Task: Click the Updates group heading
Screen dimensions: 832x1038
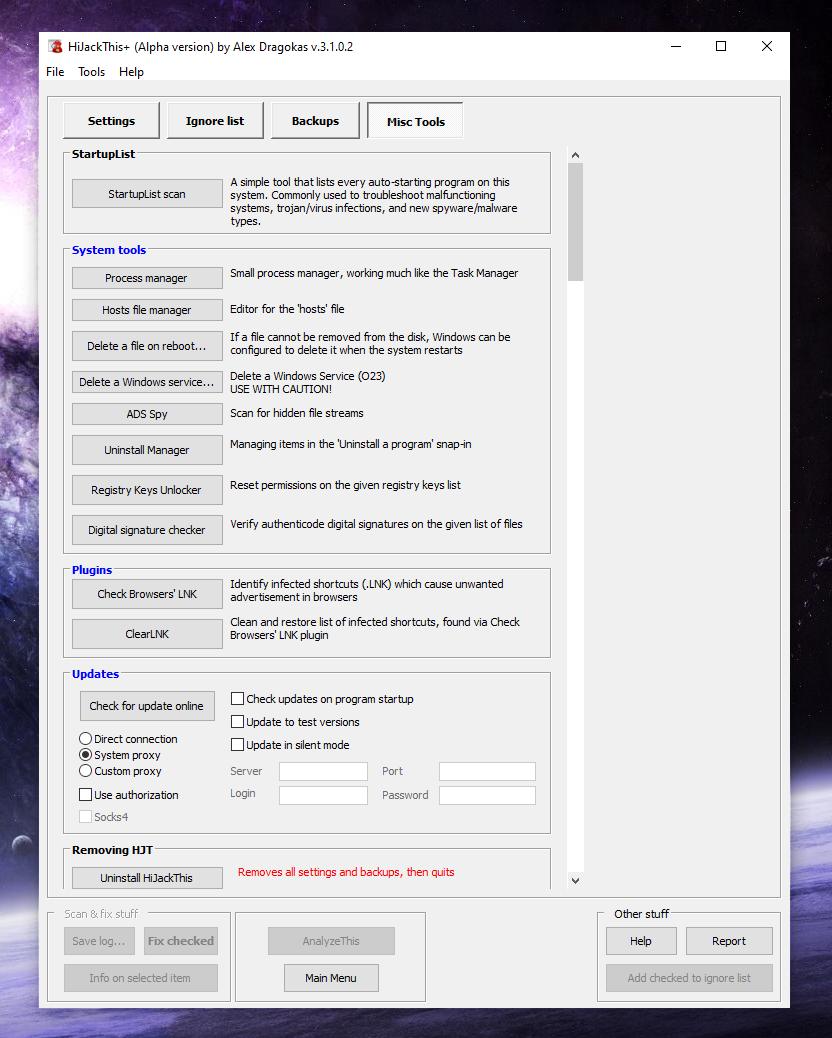Action: 95,674
